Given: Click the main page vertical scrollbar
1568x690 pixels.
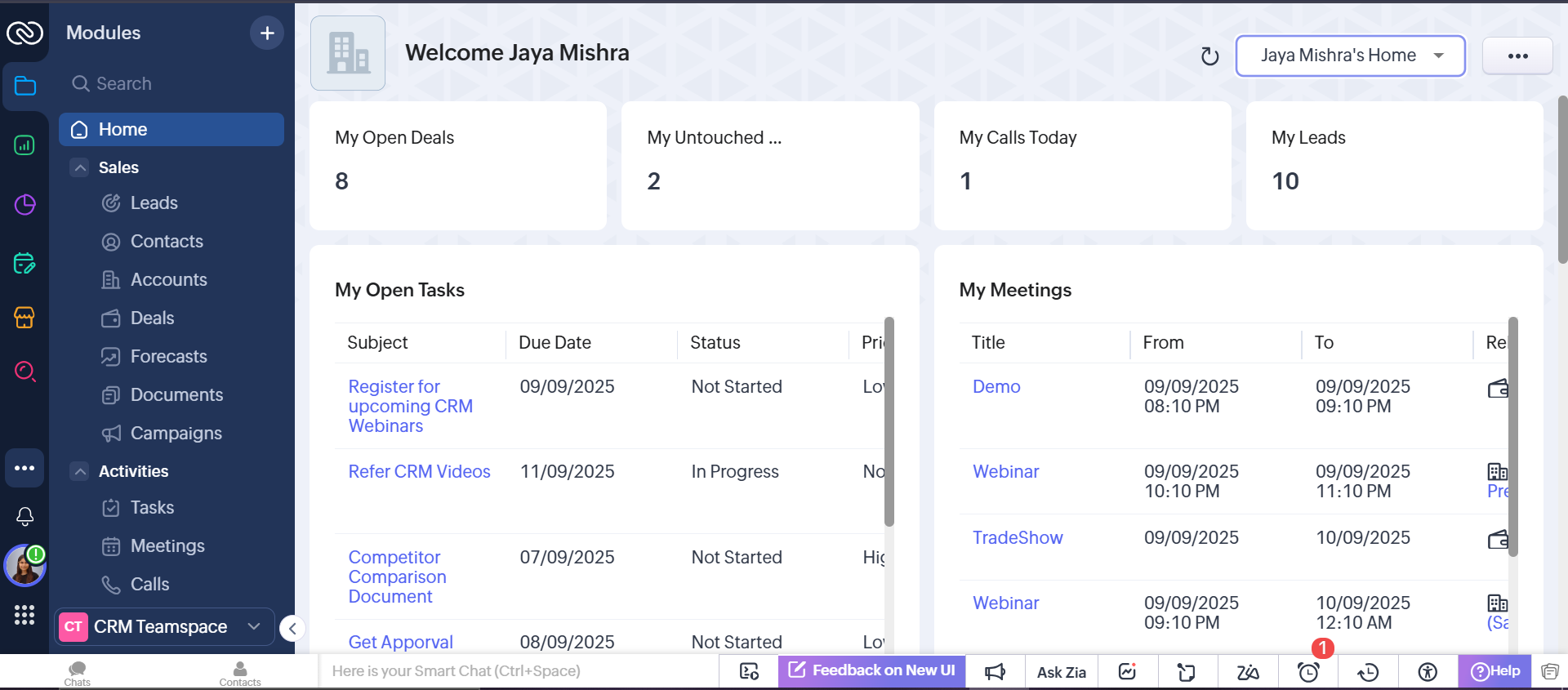Looking at the screenshot, I should 1562,180.
